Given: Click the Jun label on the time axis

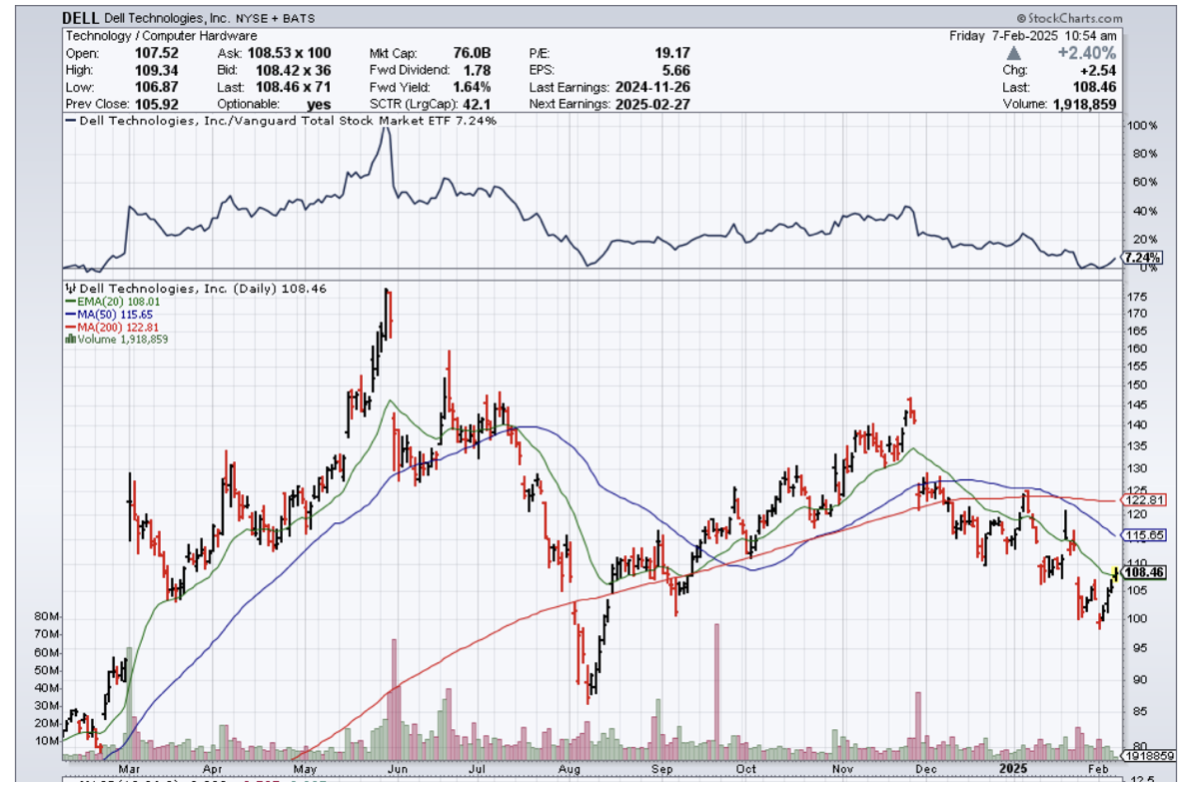Looking at the screenshot, I should click(x=398, y=769).
